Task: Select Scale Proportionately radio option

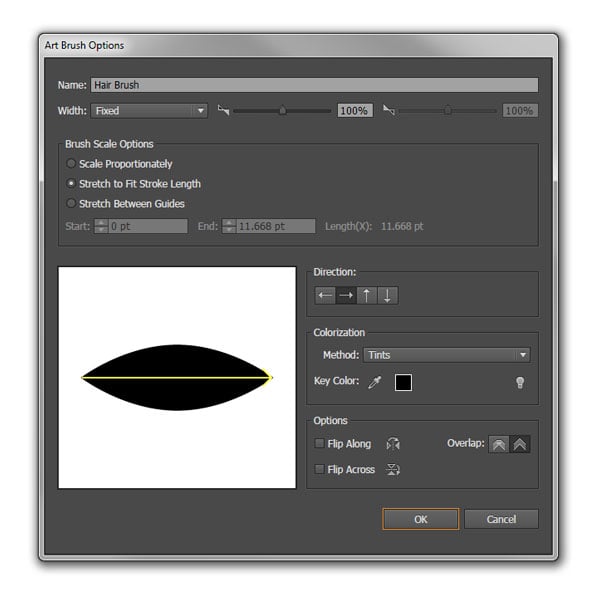Action: (71, 164)
